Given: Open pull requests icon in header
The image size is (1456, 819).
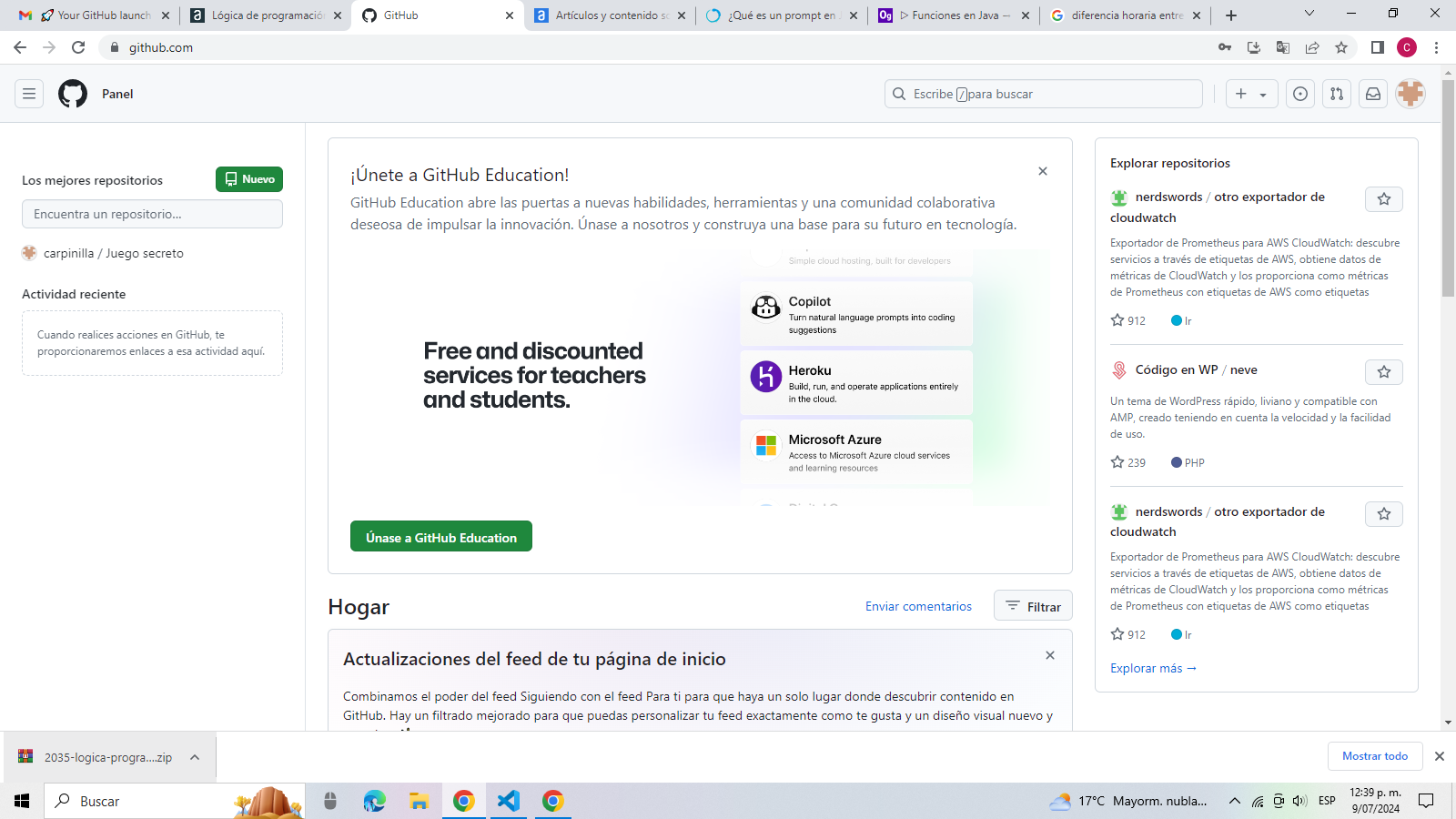Looking at the screenshot, I should [x=1337, y=94].
